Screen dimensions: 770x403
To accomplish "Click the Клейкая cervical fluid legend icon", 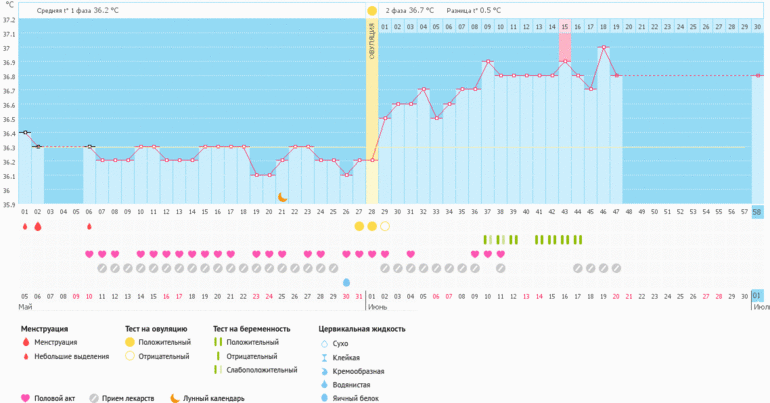I will [x=324, y=356].
